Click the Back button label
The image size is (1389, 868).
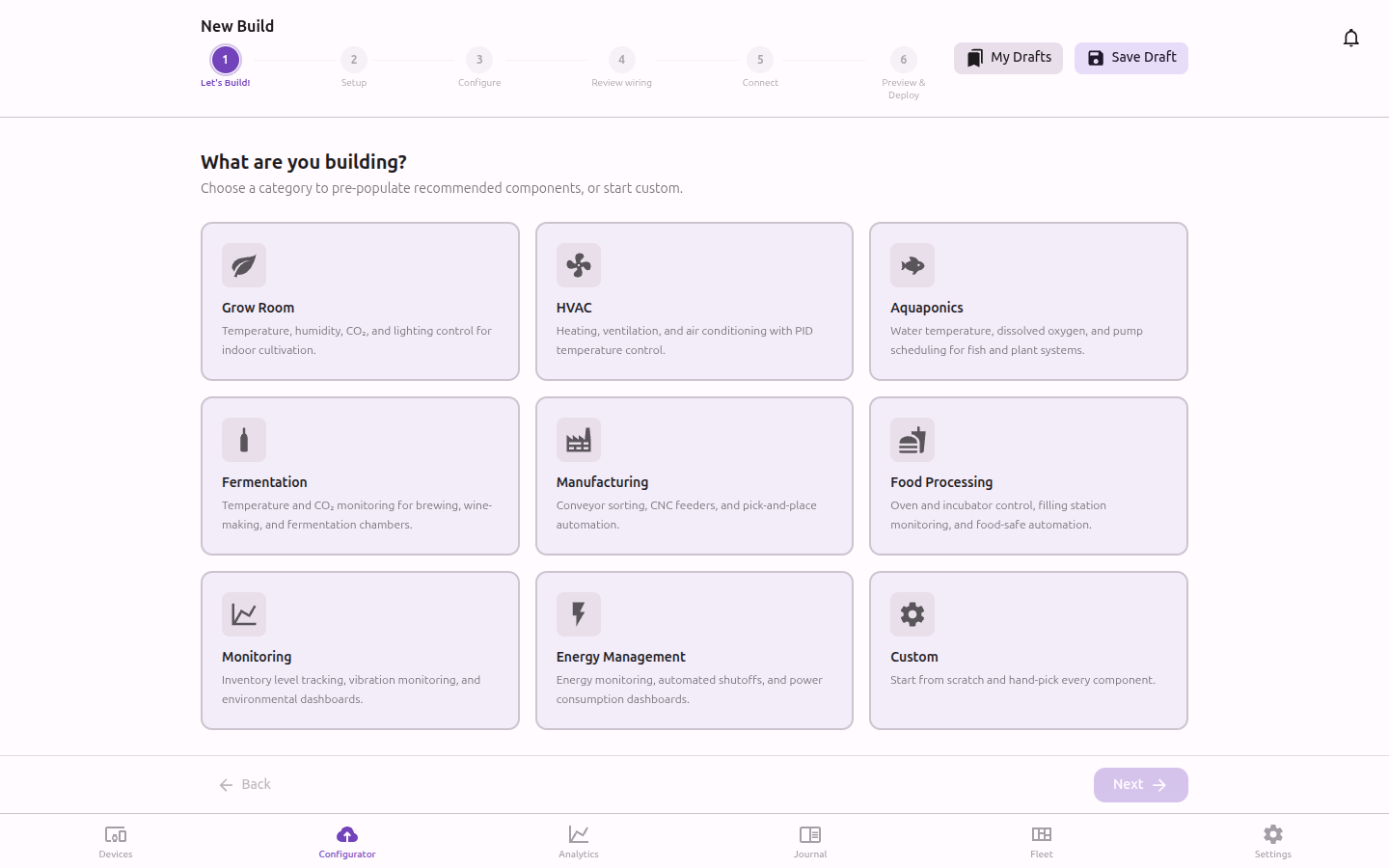click(256, 784)
